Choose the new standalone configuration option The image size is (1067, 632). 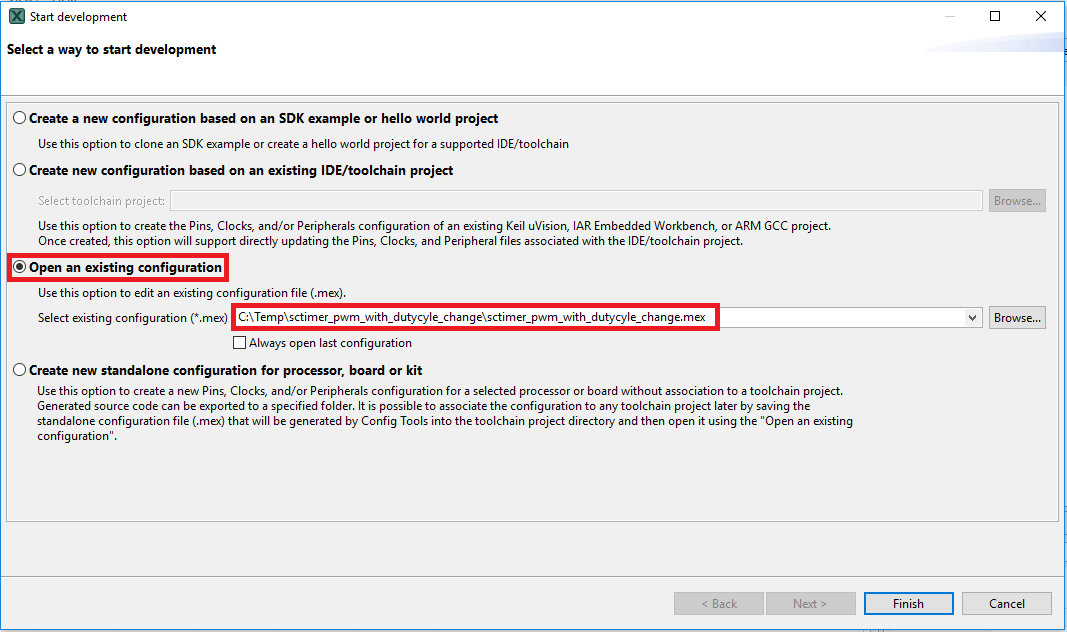20,370
